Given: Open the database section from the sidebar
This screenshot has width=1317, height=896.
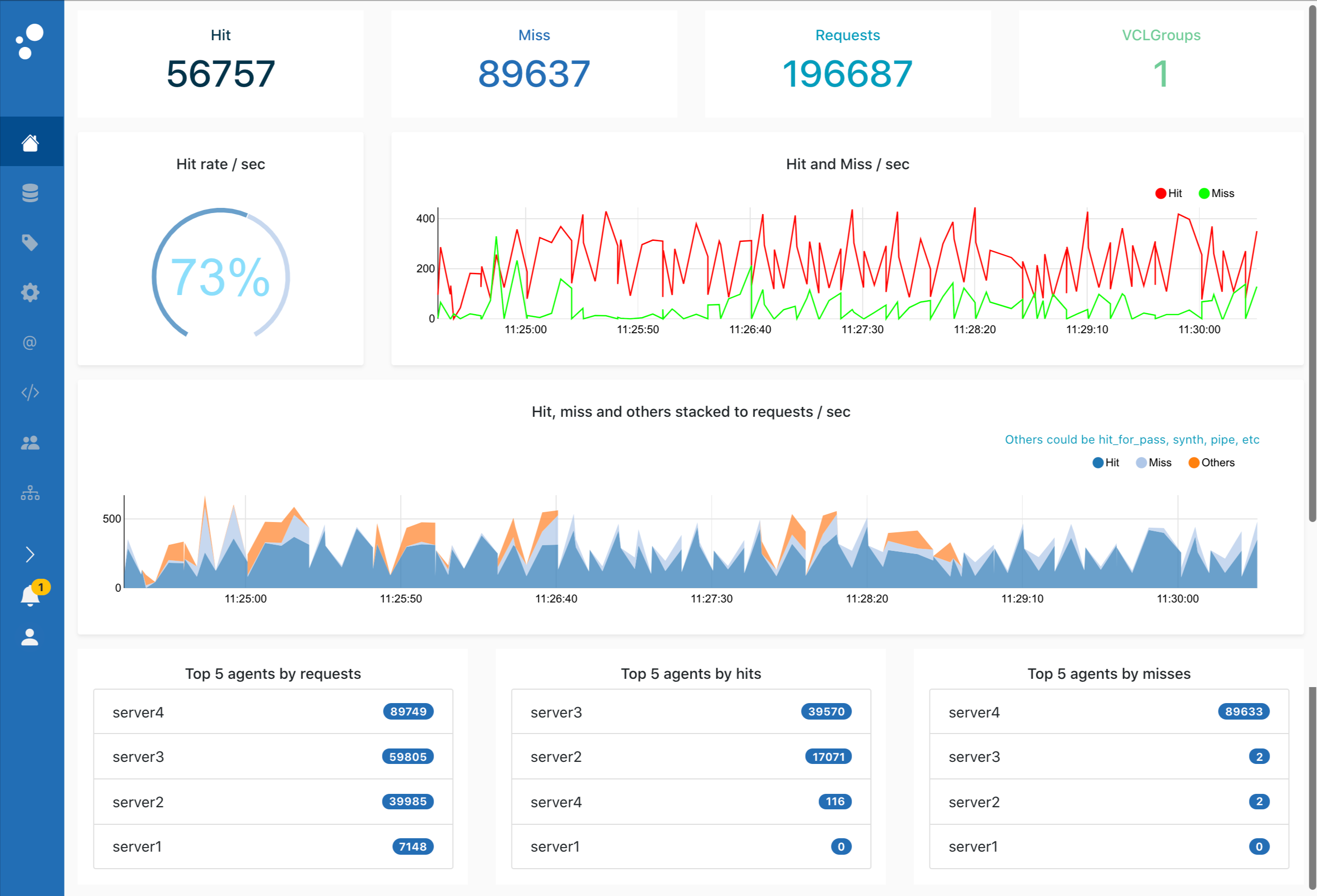Looking at the screenshot, I should pos(30,193).
